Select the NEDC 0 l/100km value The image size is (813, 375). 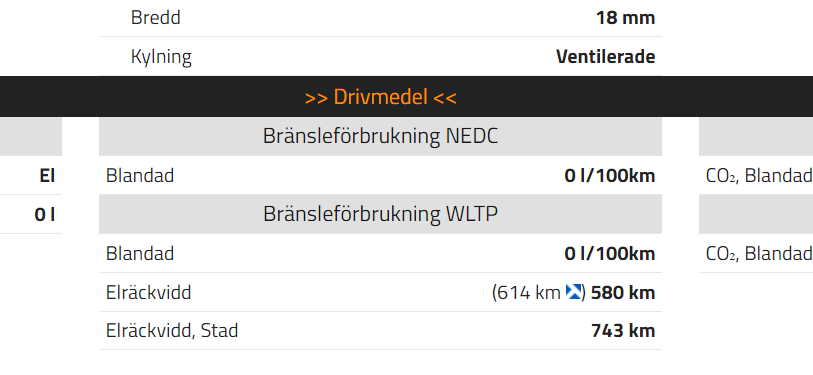point(609,176)
